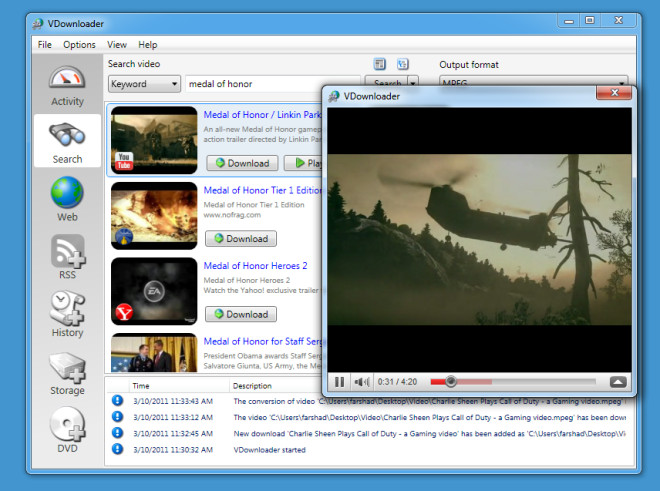Viewport: 660px width, 491px height.
Task: Click the Search button
Action: point(386,81)
